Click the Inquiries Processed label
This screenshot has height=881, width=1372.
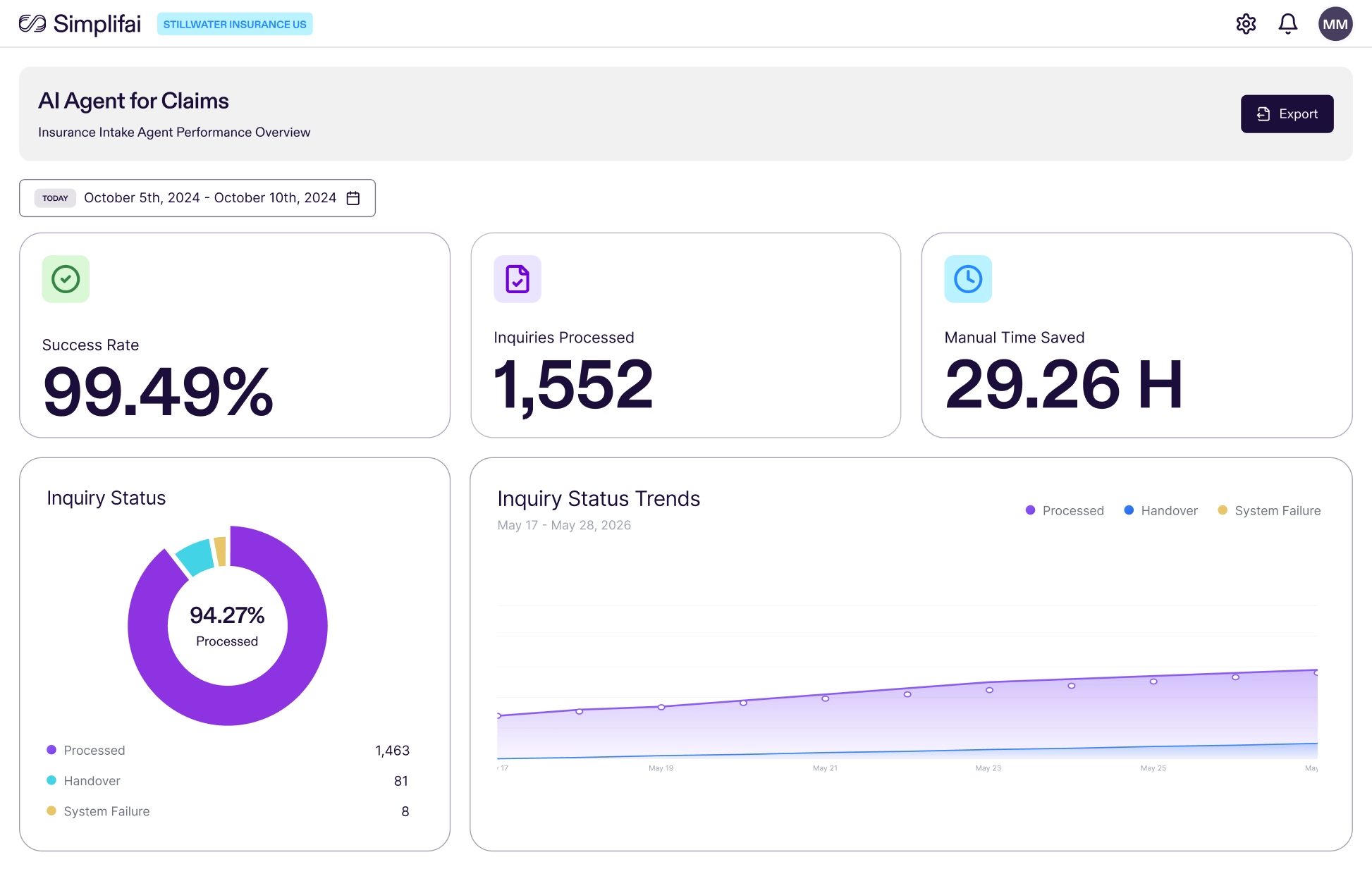click(564, 338)
